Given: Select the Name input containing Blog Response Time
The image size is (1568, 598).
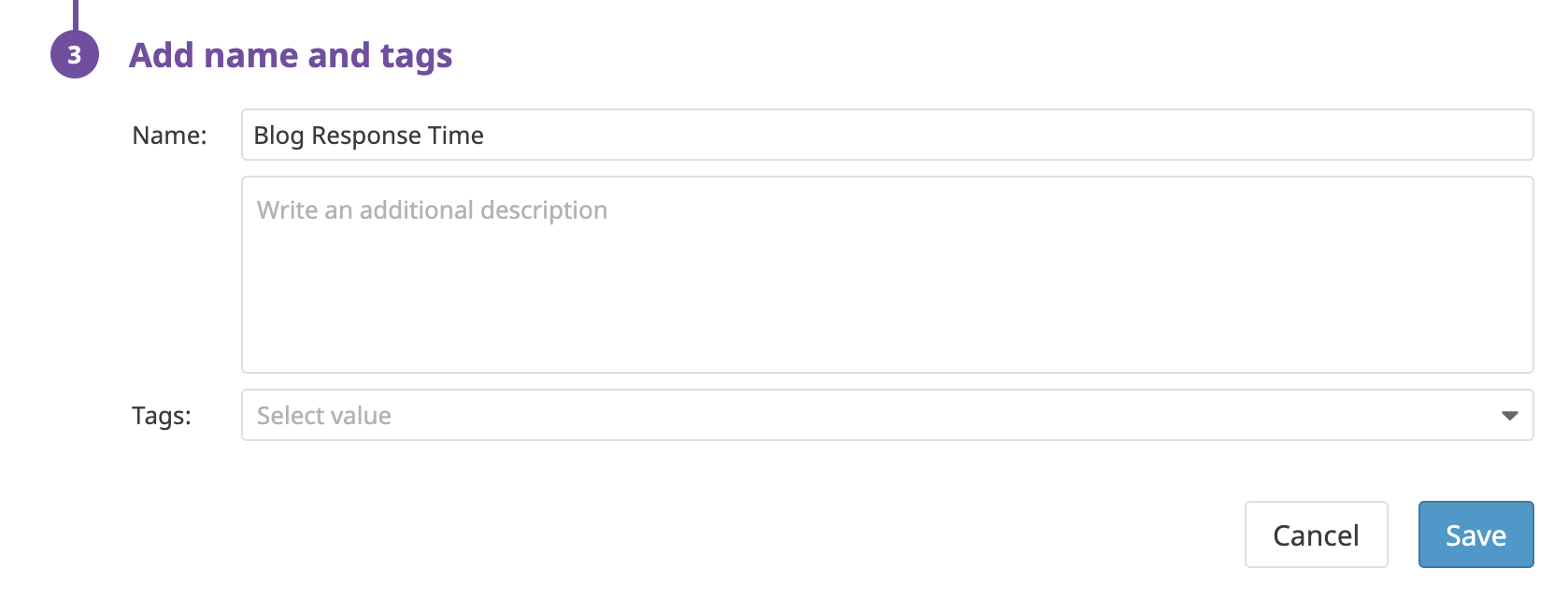Looking at the screenshot, I should [x=748, y=135].
